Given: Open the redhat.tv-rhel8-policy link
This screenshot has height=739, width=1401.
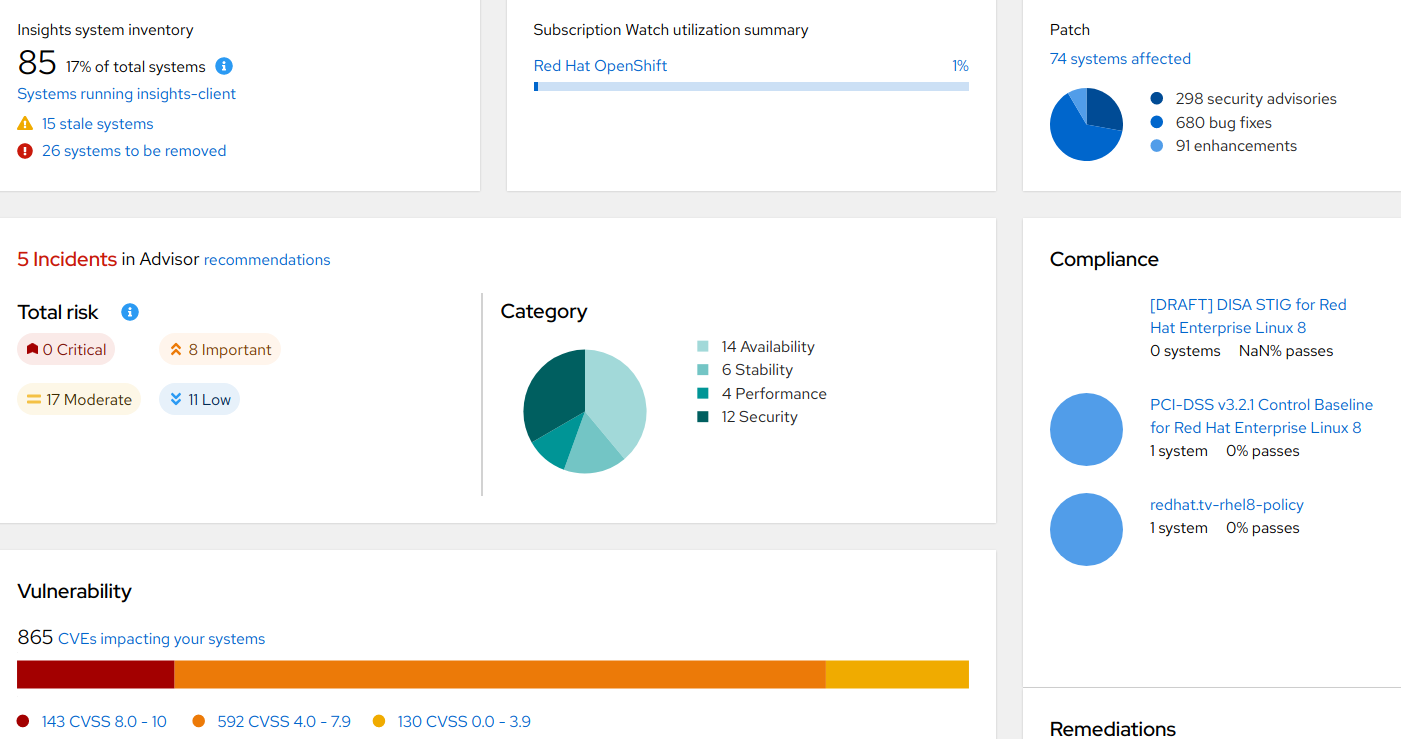Looking at the screenshot, I should click(x=1227, y=505).
